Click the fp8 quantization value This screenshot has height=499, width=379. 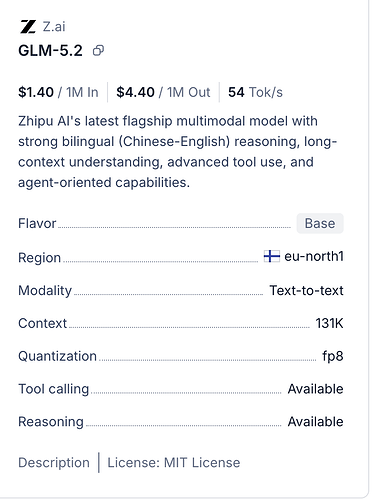333,356
